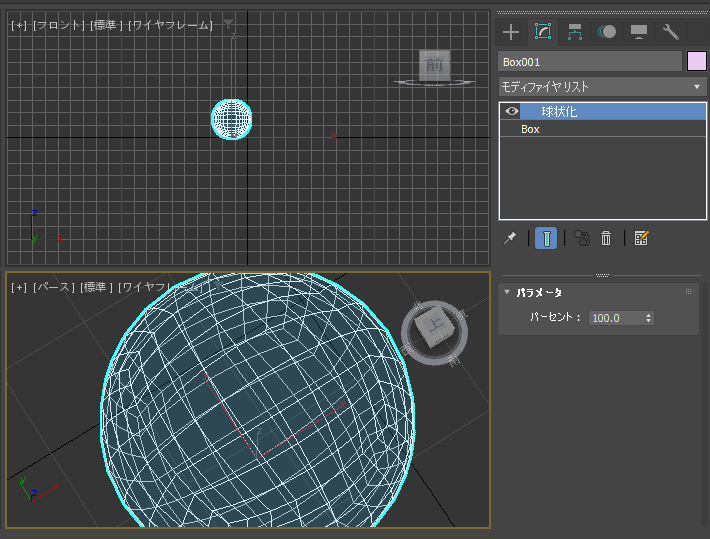Open the Configure Modifier Sets icon

(x=641, y=238)
